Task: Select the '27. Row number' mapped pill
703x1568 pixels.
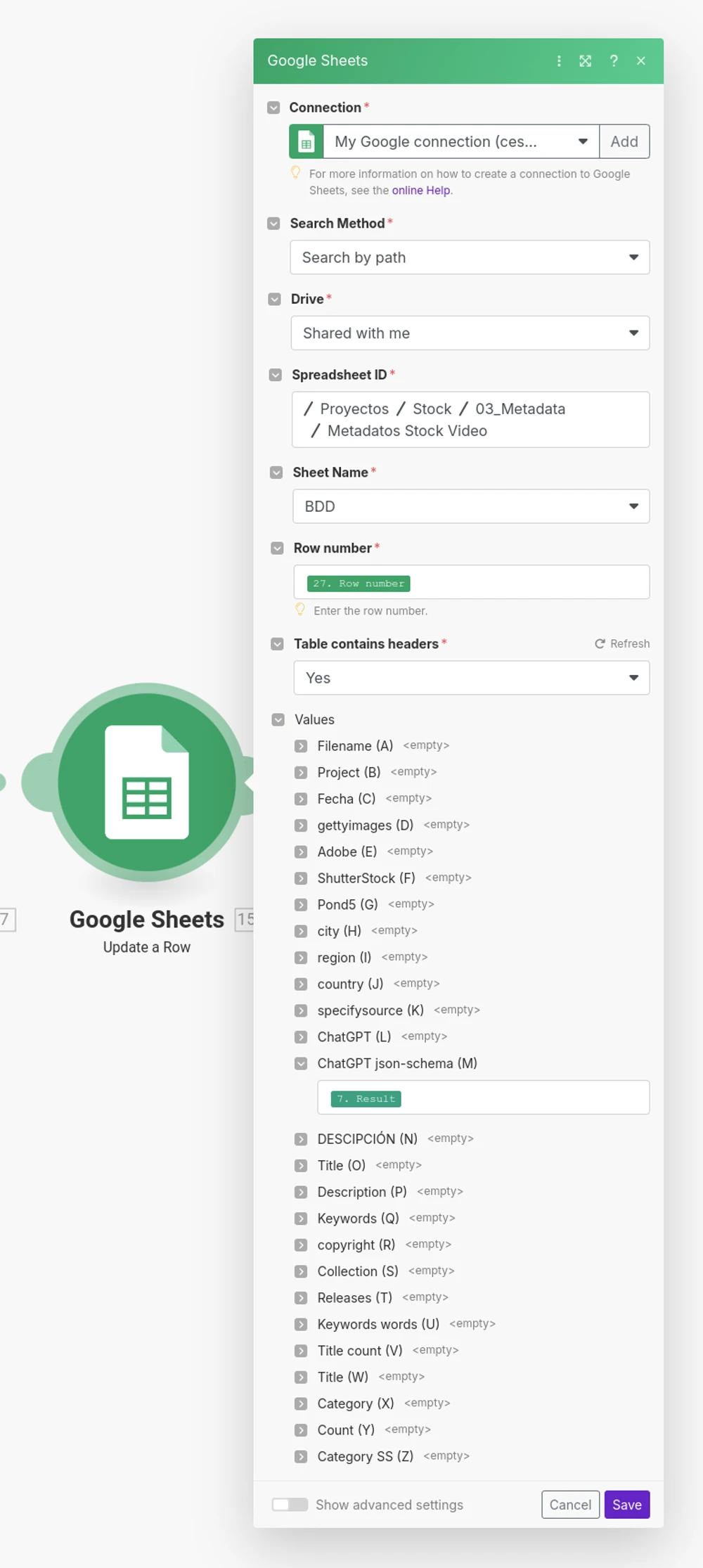Action: [359, 584]
